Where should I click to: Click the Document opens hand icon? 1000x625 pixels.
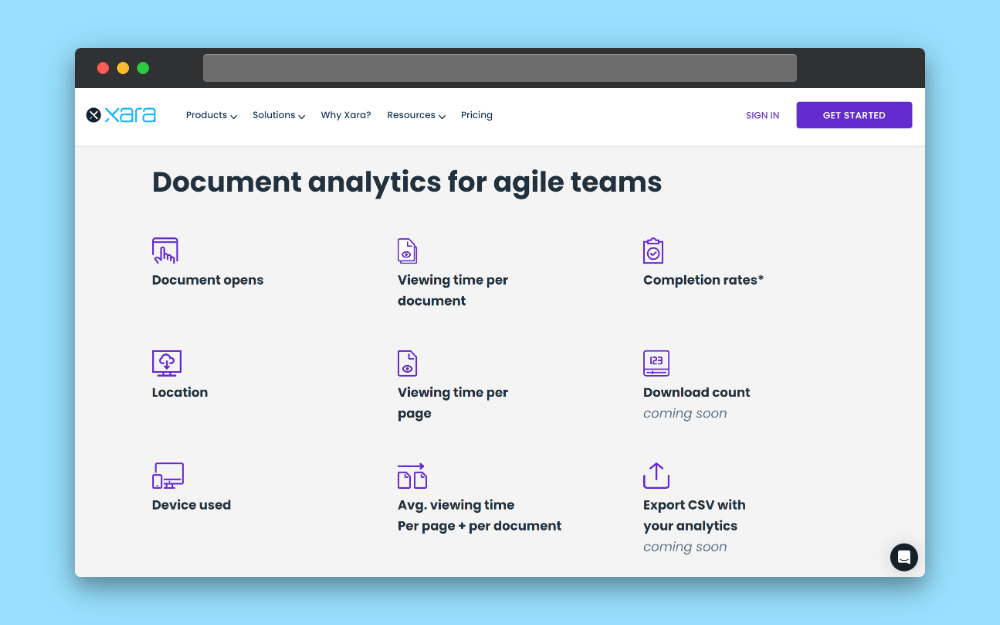(165, 251)
